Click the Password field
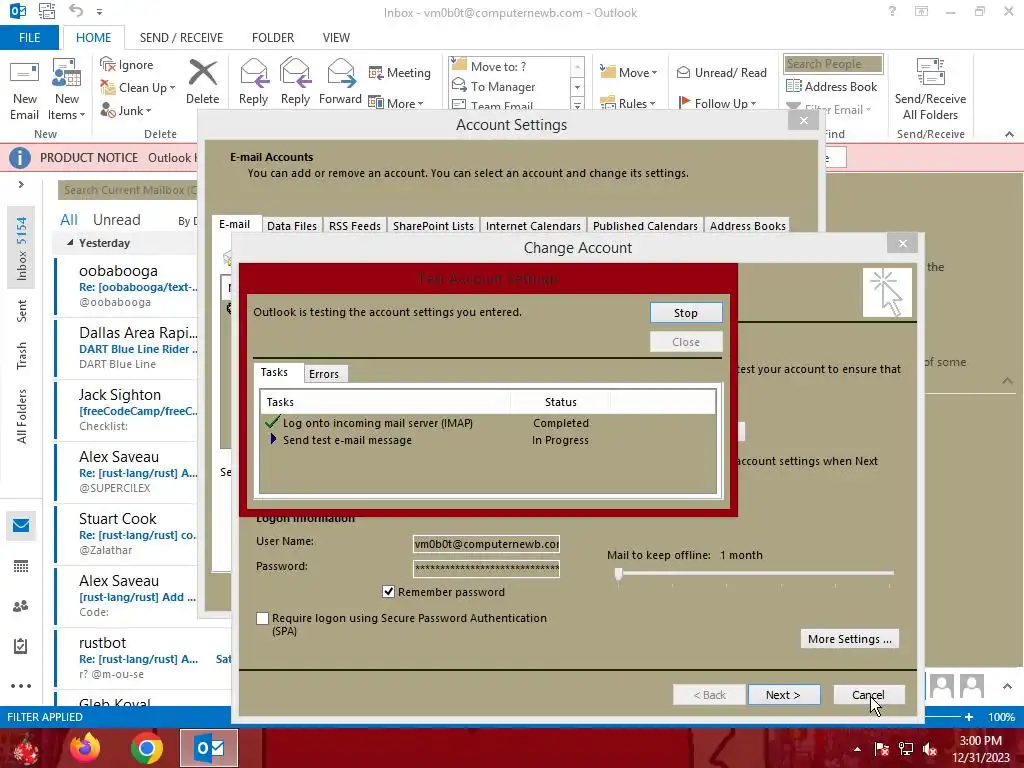 (x=486, y=568)
